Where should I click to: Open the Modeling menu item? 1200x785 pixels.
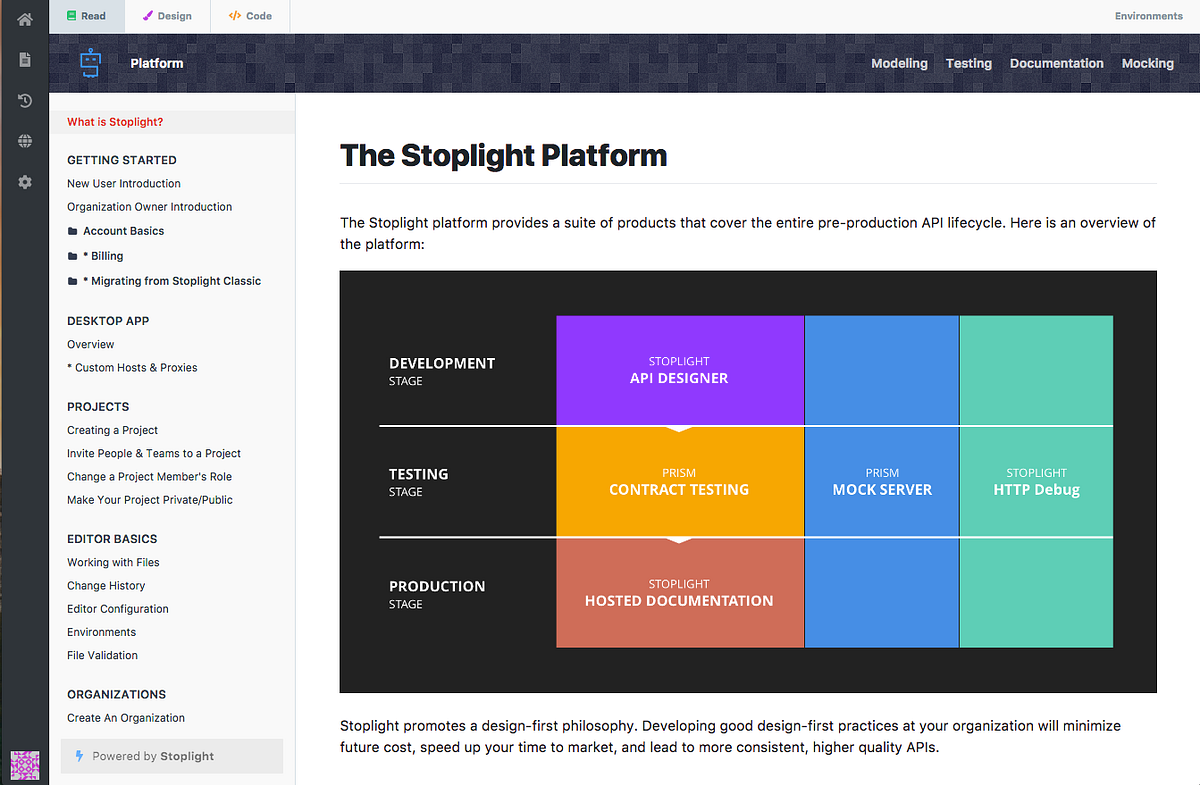point(899,62)
